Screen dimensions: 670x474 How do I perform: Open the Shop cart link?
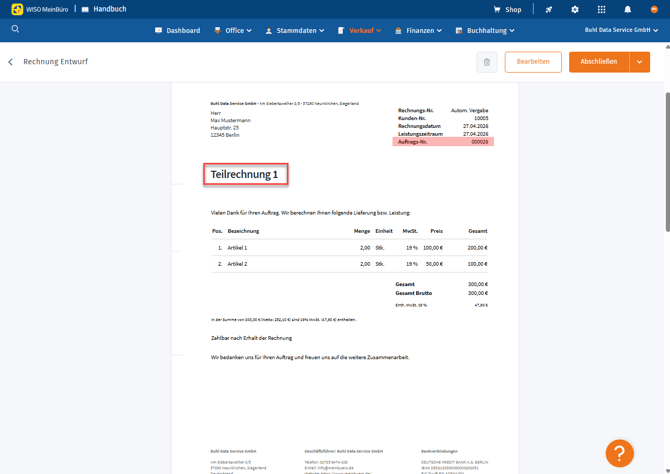point(507,9)
